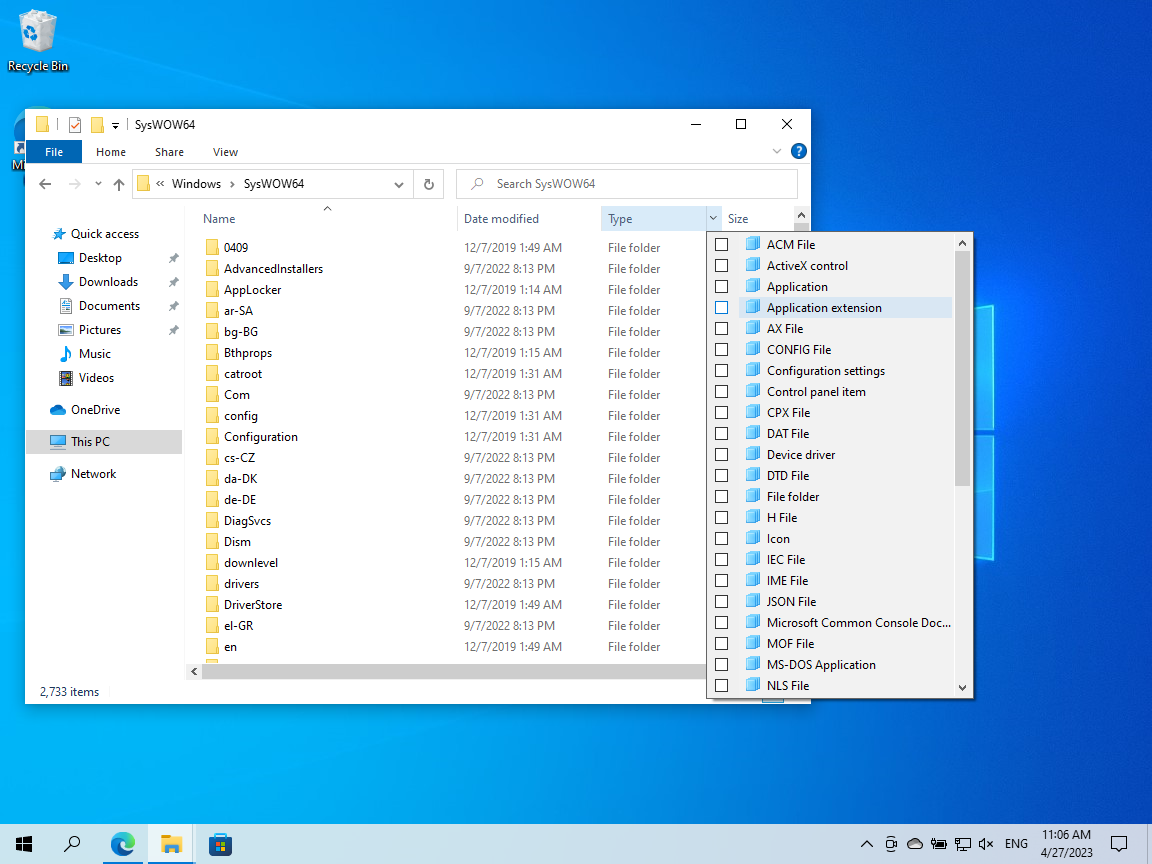Expand the address path chevrons before Windows
This screenshot has height=864, width=1152.
[x=159, y=184]
